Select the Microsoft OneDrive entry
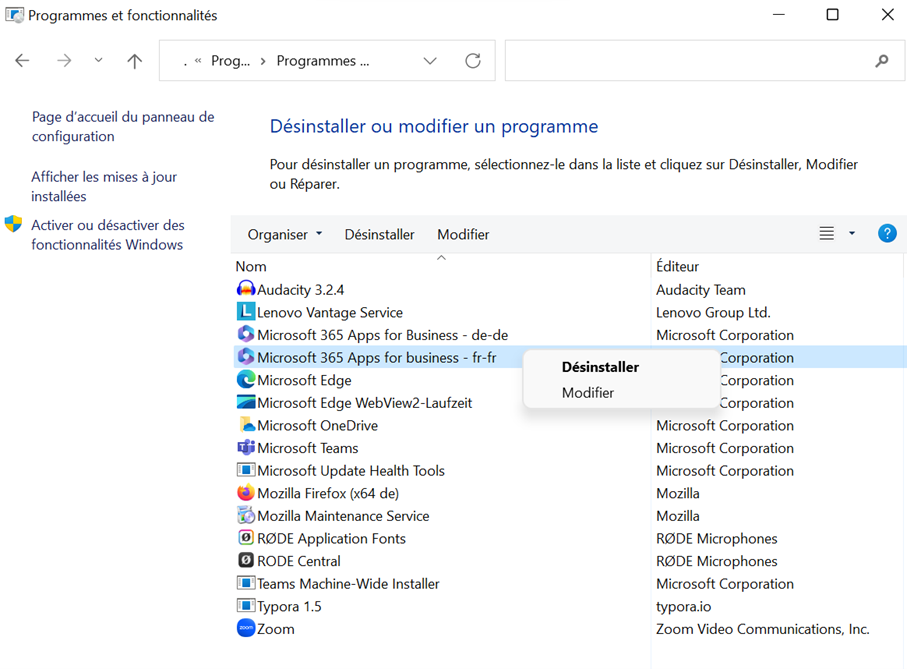Screen dimensions: 907x669 pos(318,425)
